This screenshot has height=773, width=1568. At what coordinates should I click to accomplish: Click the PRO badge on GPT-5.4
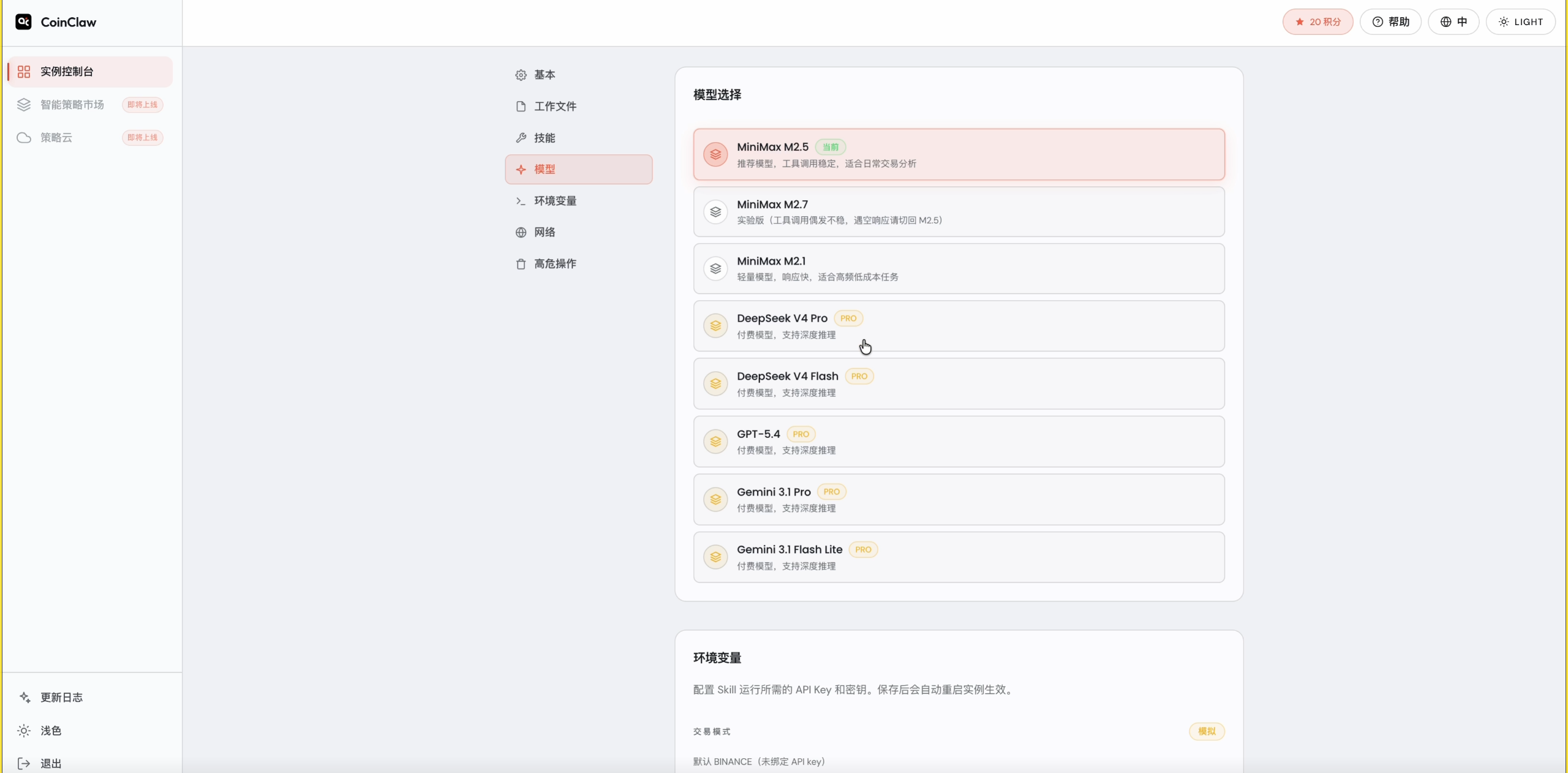(x=801, y=434)
